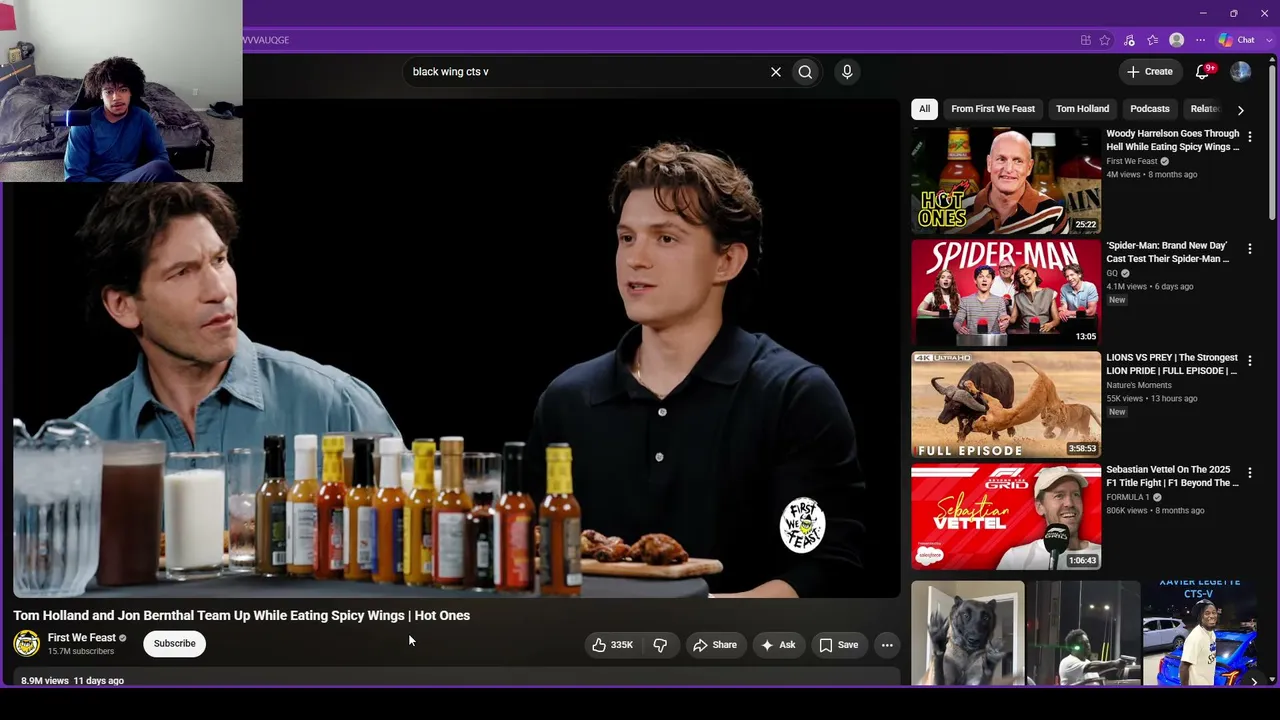Open browser media control music icon

click(1129, 40)
